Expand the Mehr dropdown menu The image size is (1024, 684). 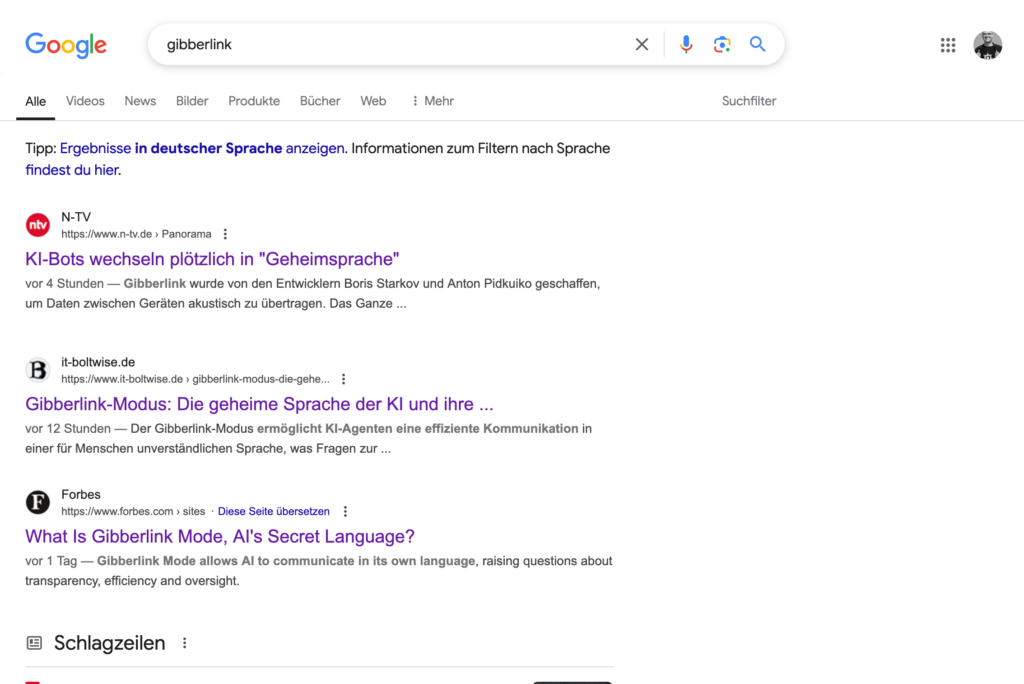pyautogui.click(x=432, y=101)
